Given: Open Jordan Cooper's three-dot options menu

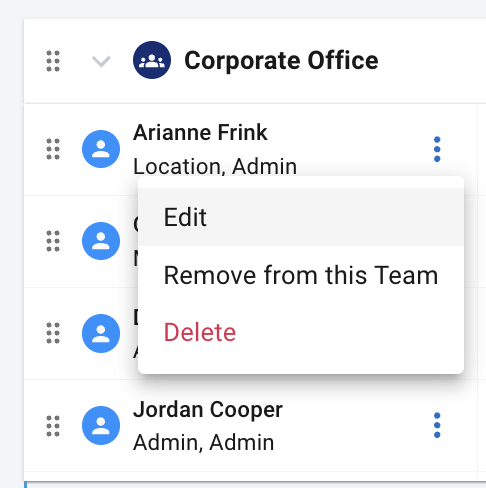Looking at the screenshot, I should tap(437, 425).
